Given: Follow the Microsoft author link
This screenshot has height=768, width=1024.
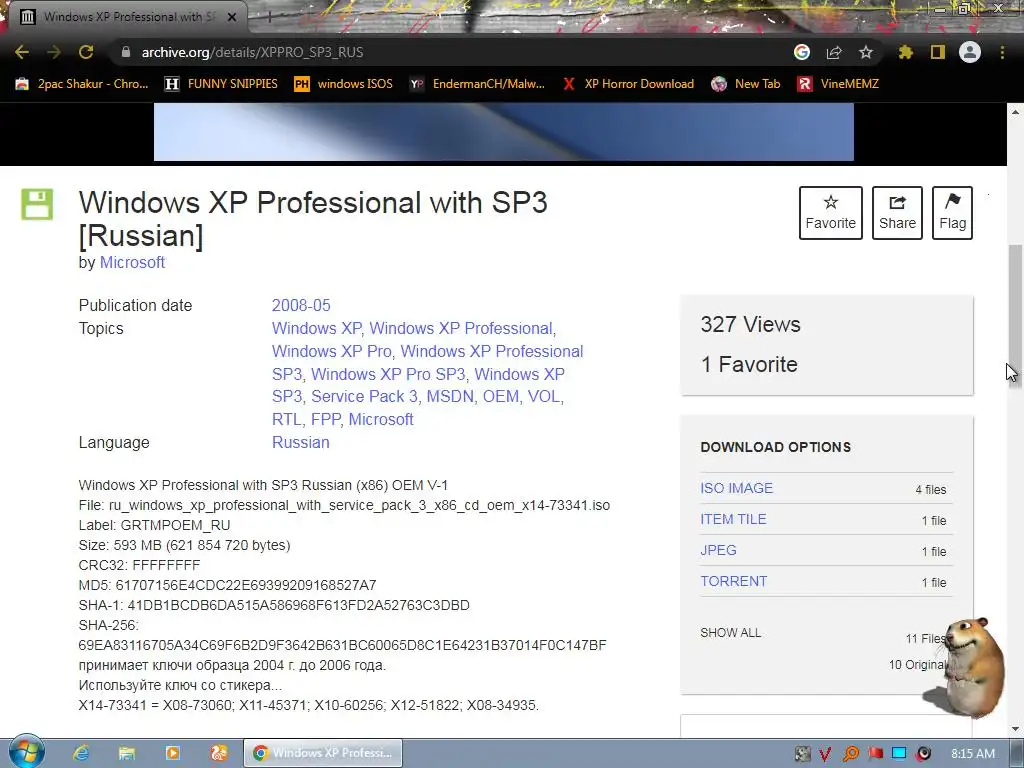Looking at the screenshot, I should (x=132, y=263).
